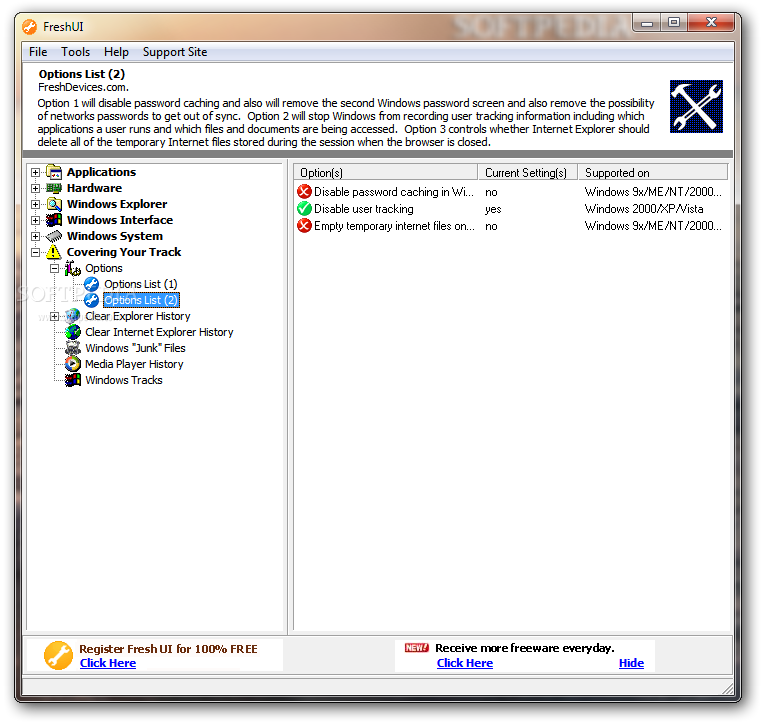Select Windows Explorer label in tree
Viewport: 762px width, 723px height.
click(x=117, y=204)
